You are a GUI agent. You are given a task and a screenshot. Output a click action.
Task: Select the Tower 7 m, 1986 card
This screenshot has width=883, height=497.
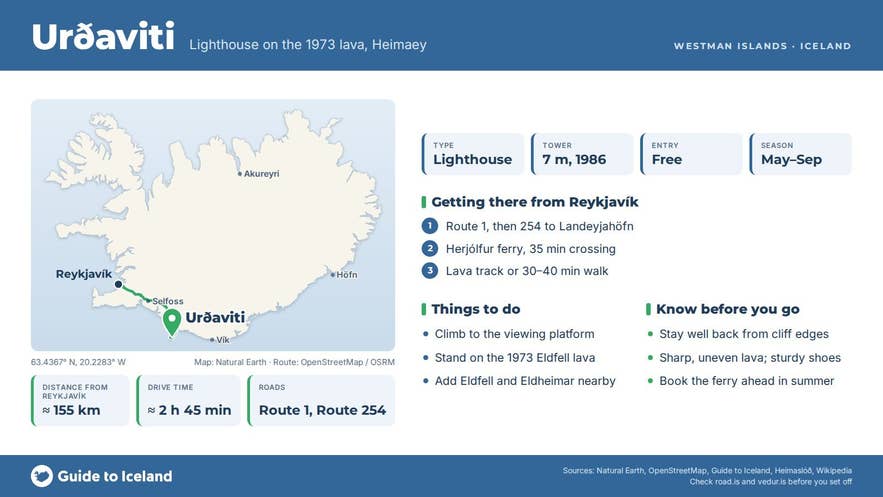pos(582,154)
